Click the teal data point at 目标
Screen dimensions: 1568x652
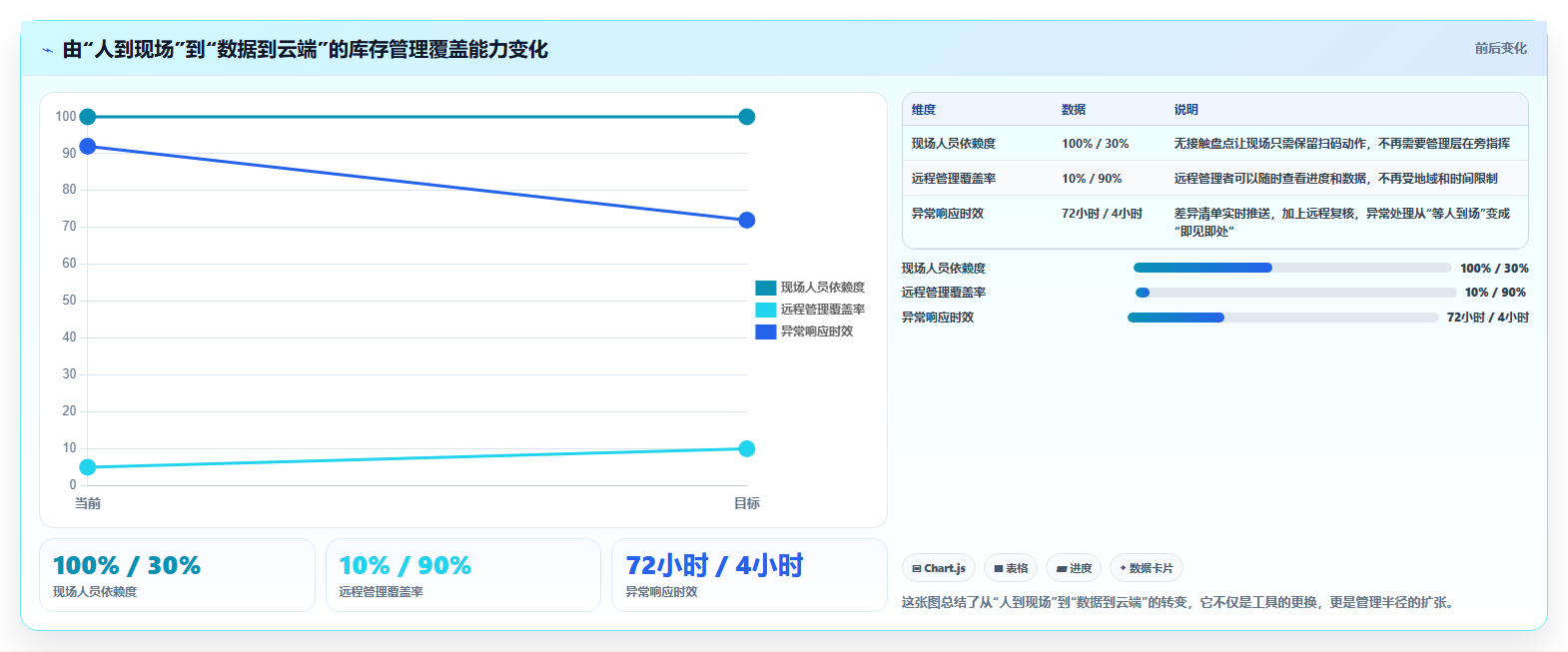point(747,117)
